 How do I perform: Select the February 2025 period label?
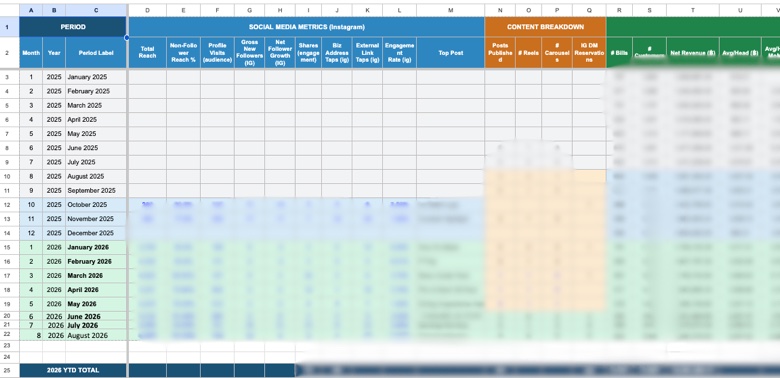(x=96, y=92)
